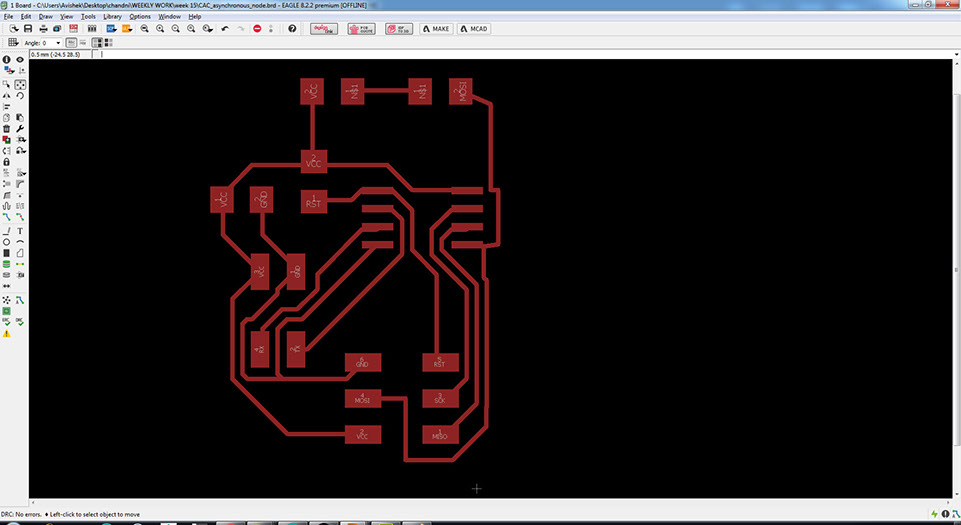This screenshot has height=525, width=961.
Task: Open the Zoom select dropdown magnifier
Action: pyautogui.click(x=207, y=29)
